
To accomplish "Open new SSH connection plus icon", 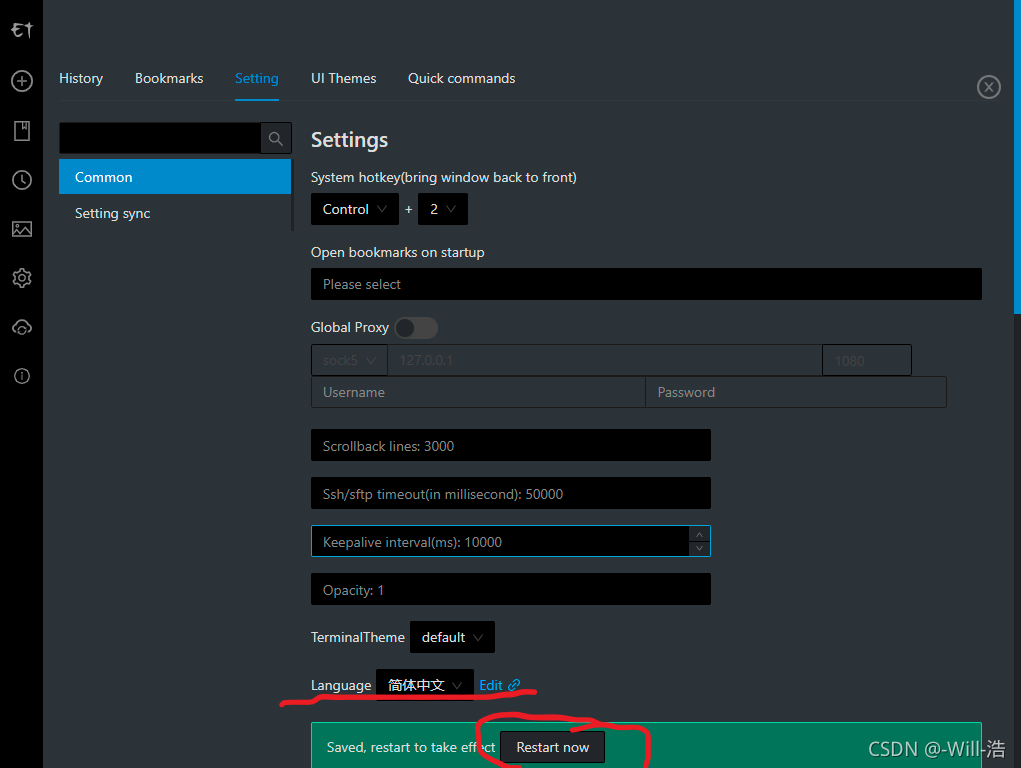I will 22,81.
